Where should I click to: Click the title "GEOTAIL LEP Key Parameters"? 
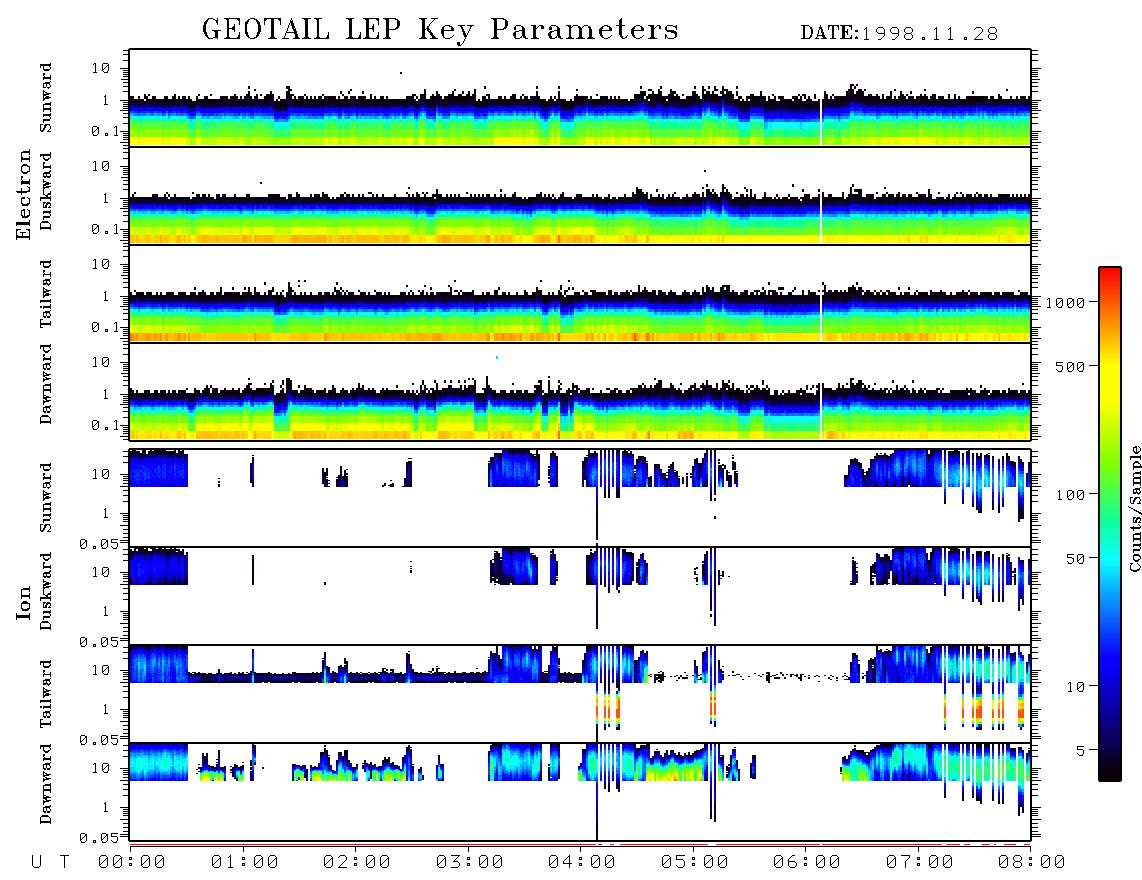point(440,31)
